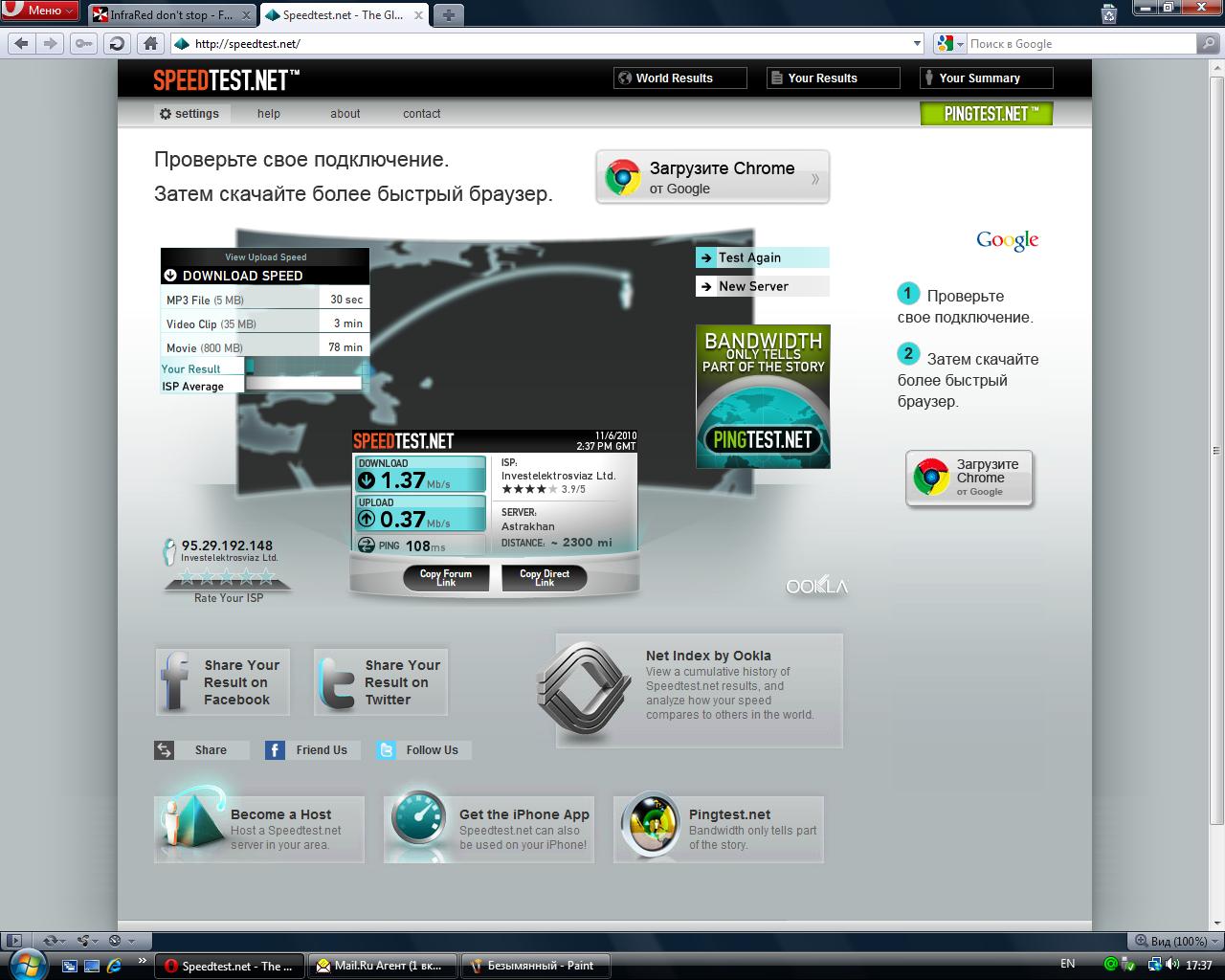Viewport: 1225px width, 980px height.
Task: Open the closed tabs trash icon
Action: 1108,13
